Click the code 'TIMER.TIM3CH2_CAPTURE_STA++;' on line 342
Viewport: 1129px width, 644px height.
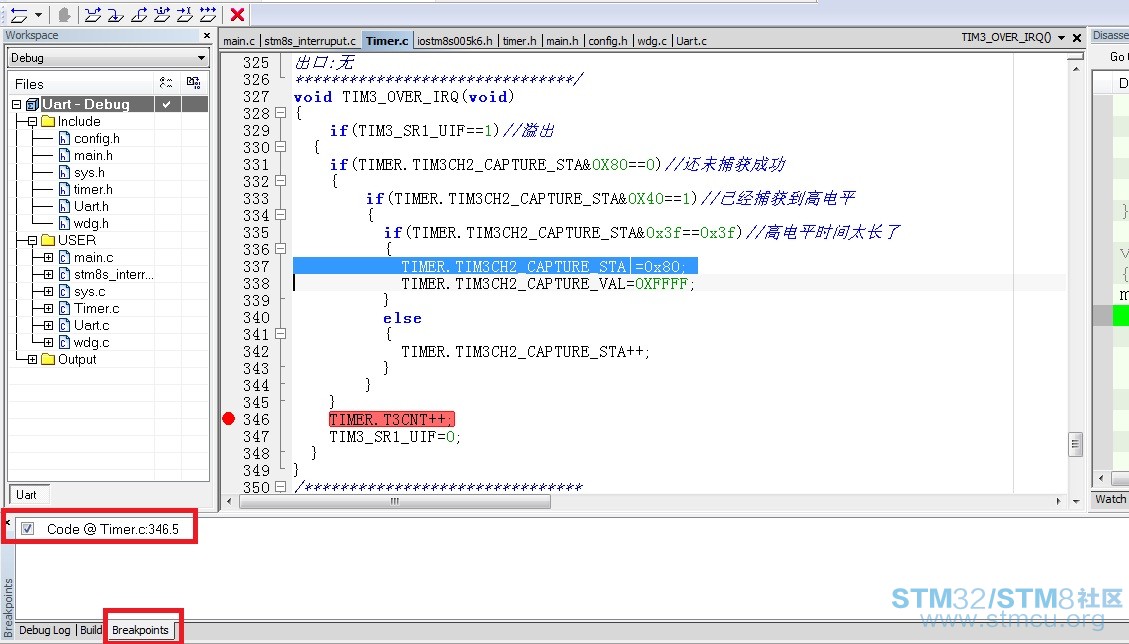[526, 352]
